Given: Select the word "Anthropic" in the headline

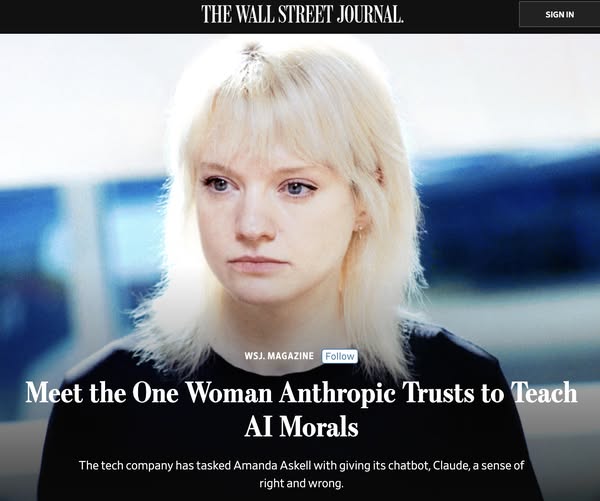Looking at the screenshot, I should [337, 393].
